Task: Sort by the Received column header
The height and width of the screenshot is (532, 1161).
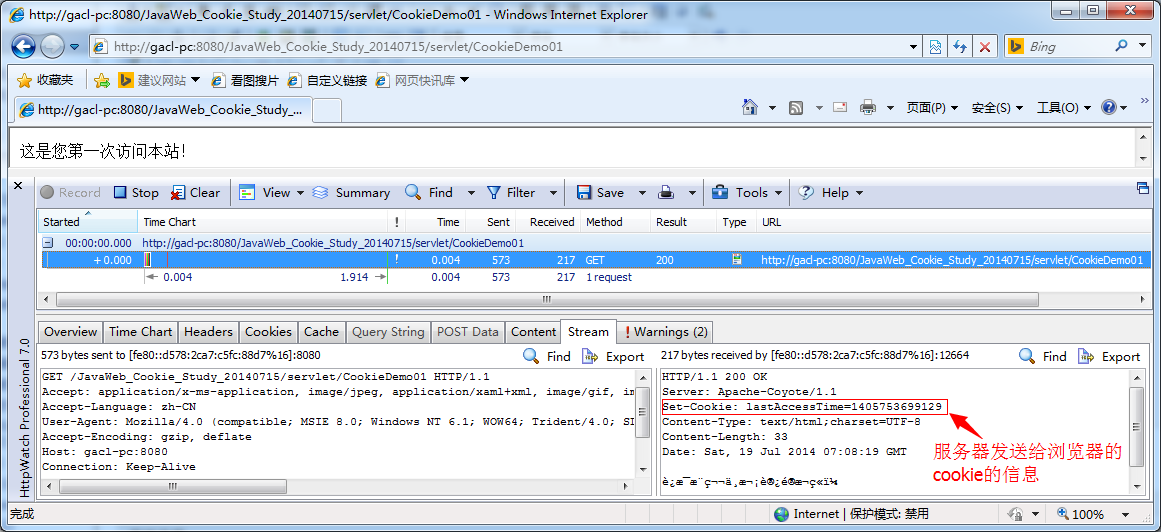Action: [x=546, y=222]
